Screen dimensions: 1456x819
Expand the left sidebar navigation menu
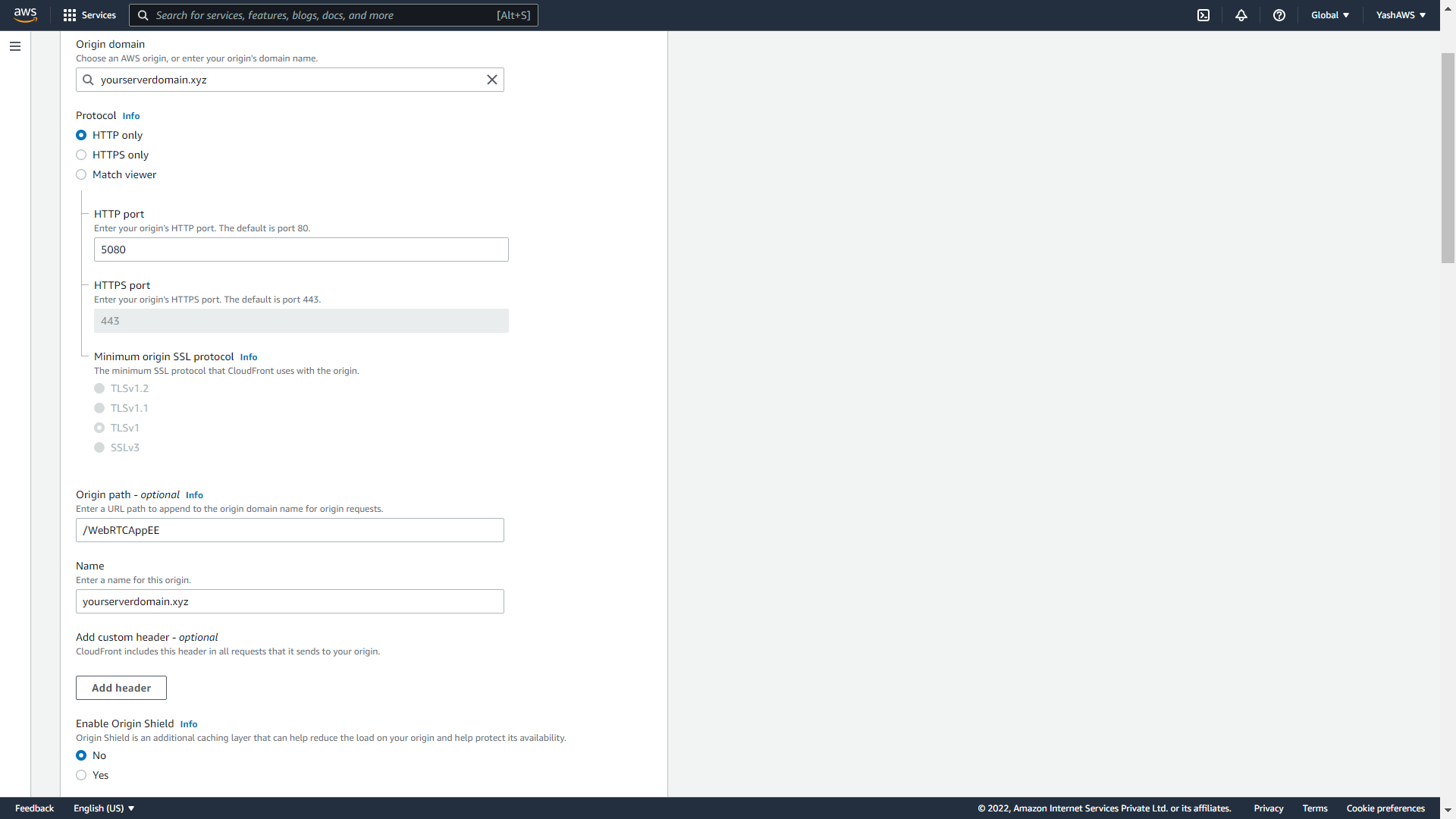15,46
